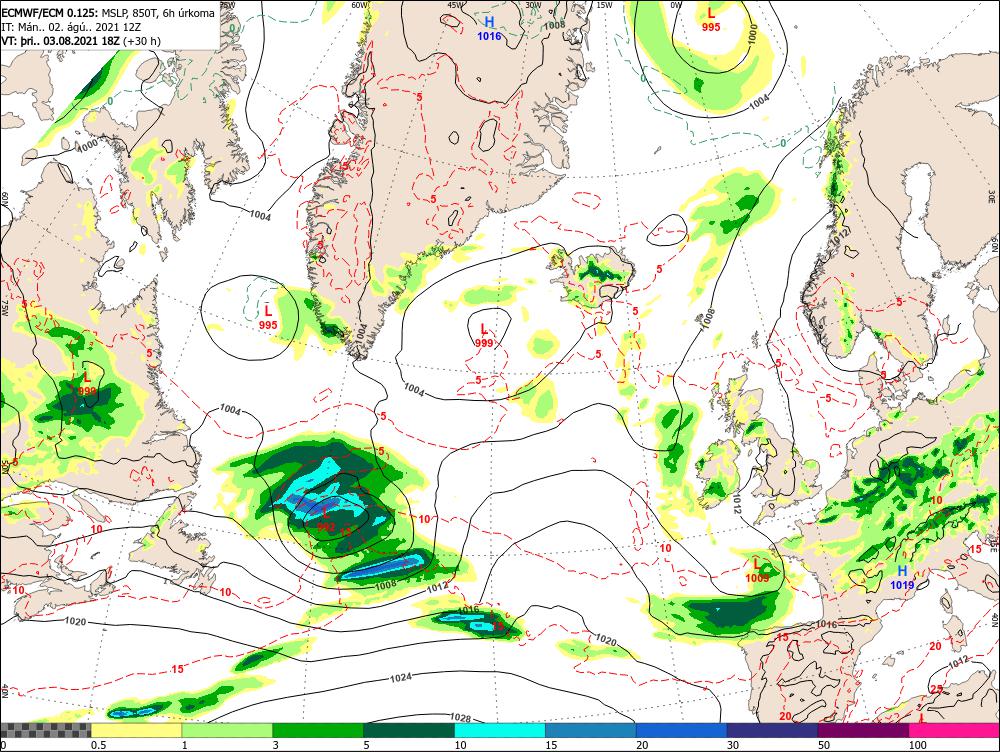Image resolution: width=1000 pixels, height=752 pixels.
Task: Click the H 1019 high over the Alps
Action: (902, 577)
